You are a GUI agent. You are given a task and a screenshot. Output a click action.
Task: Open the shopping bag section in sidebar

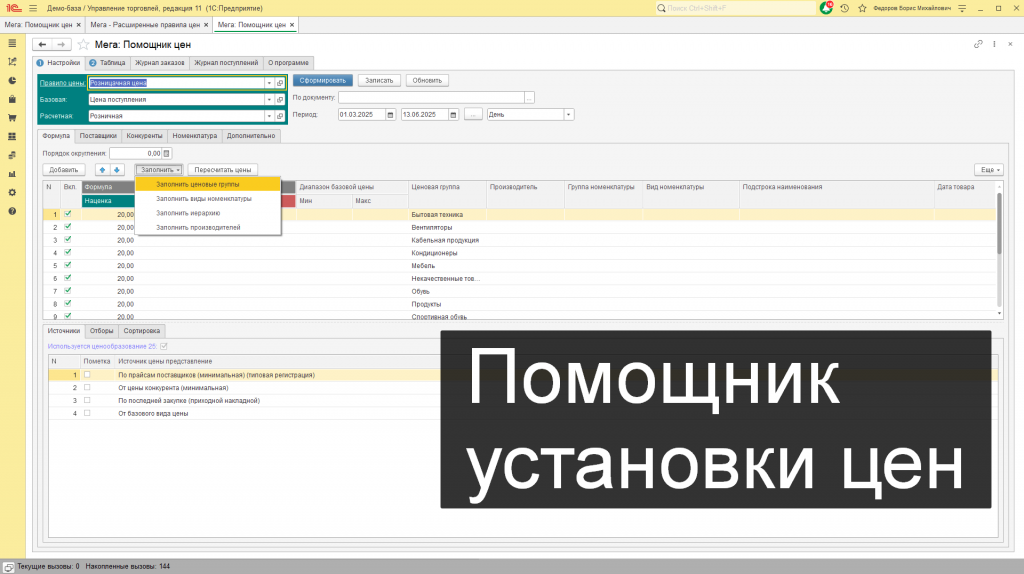click(12, 99)
